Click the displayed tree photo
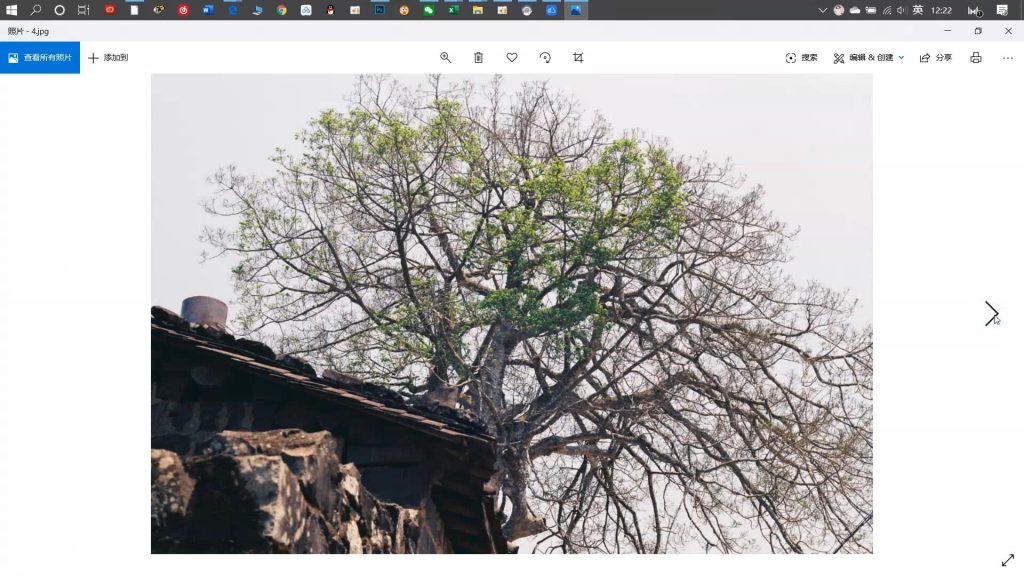This screenshot has height=576, width=1024. [511, 313]
